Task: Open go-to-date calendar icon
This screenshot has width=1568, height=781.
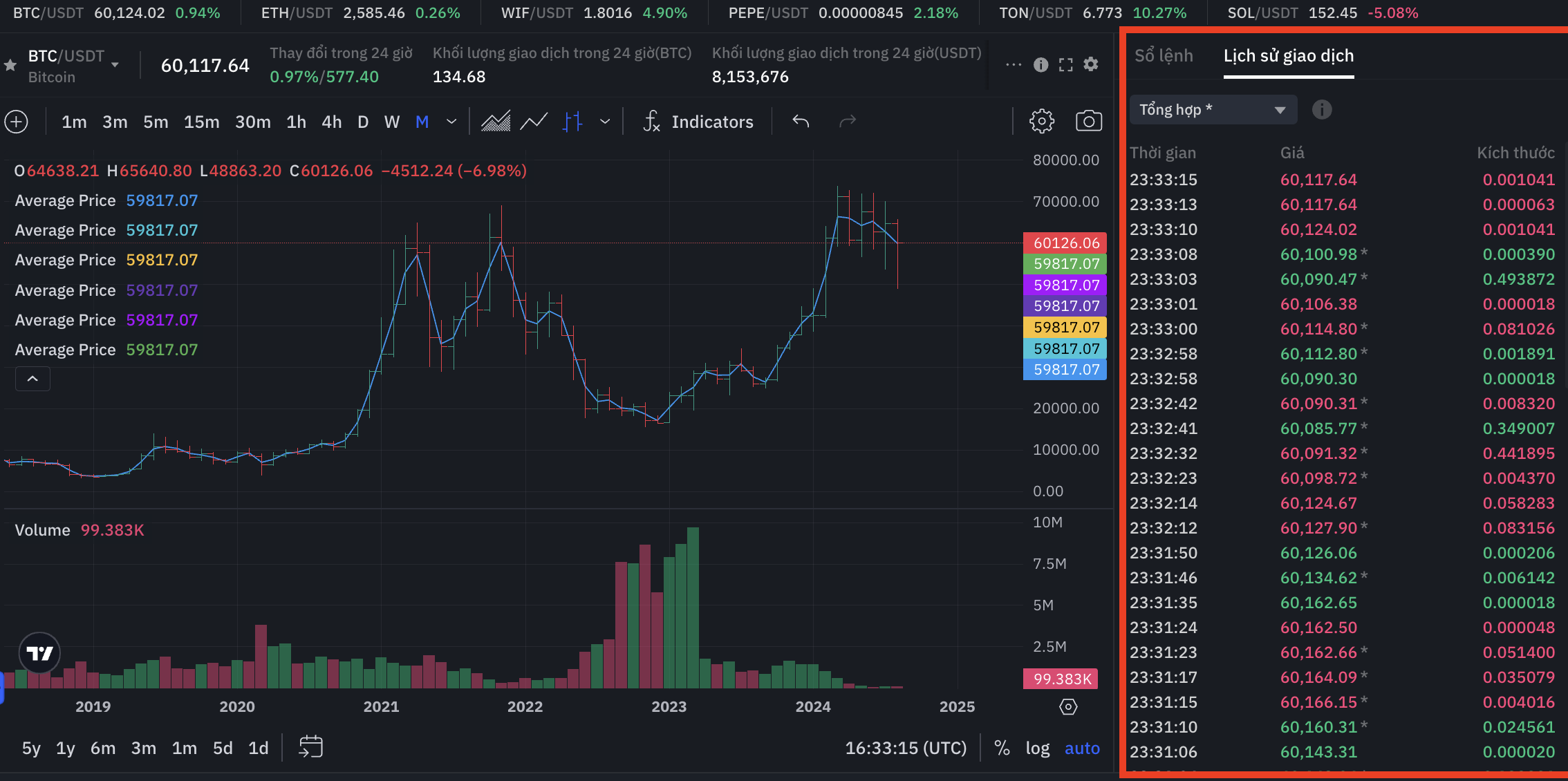Action: [311, 747]
